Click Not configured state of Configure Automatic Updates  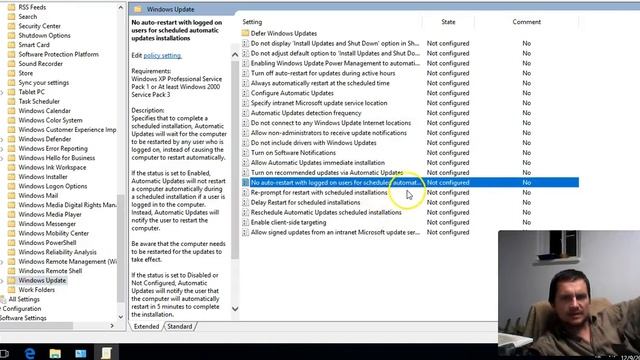(448, 93)
